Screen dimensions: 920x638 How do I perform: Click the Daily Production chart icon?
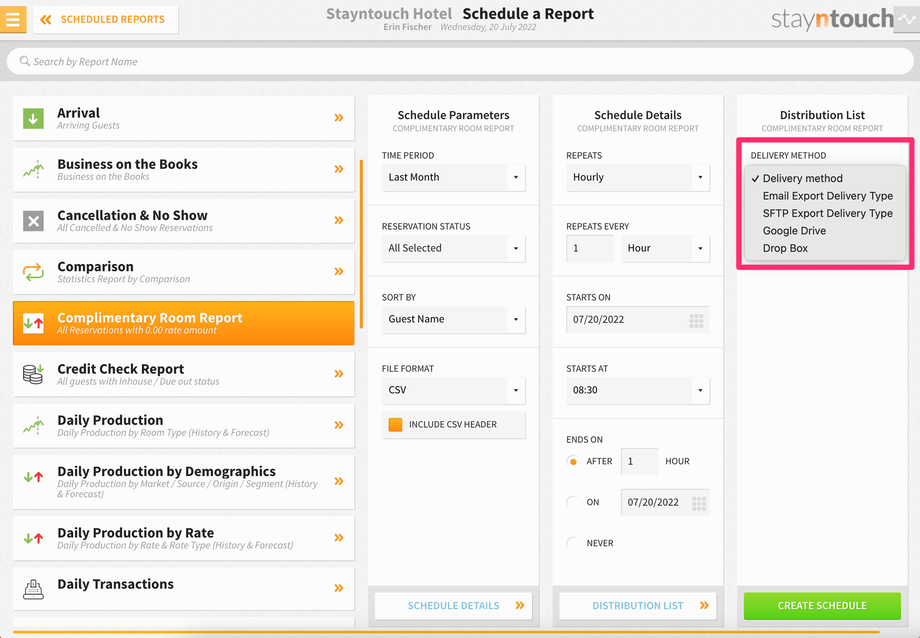point(33,425)
